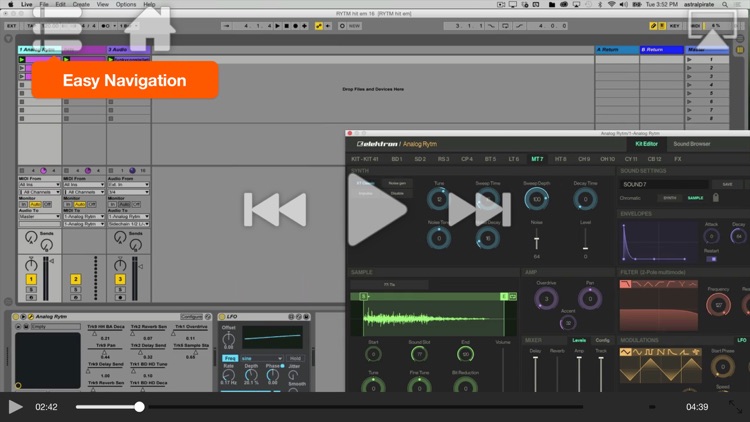This screenshot has height=422, width=750.
Task: Toggle the KEY map mode button
Action: click(674, 26)
